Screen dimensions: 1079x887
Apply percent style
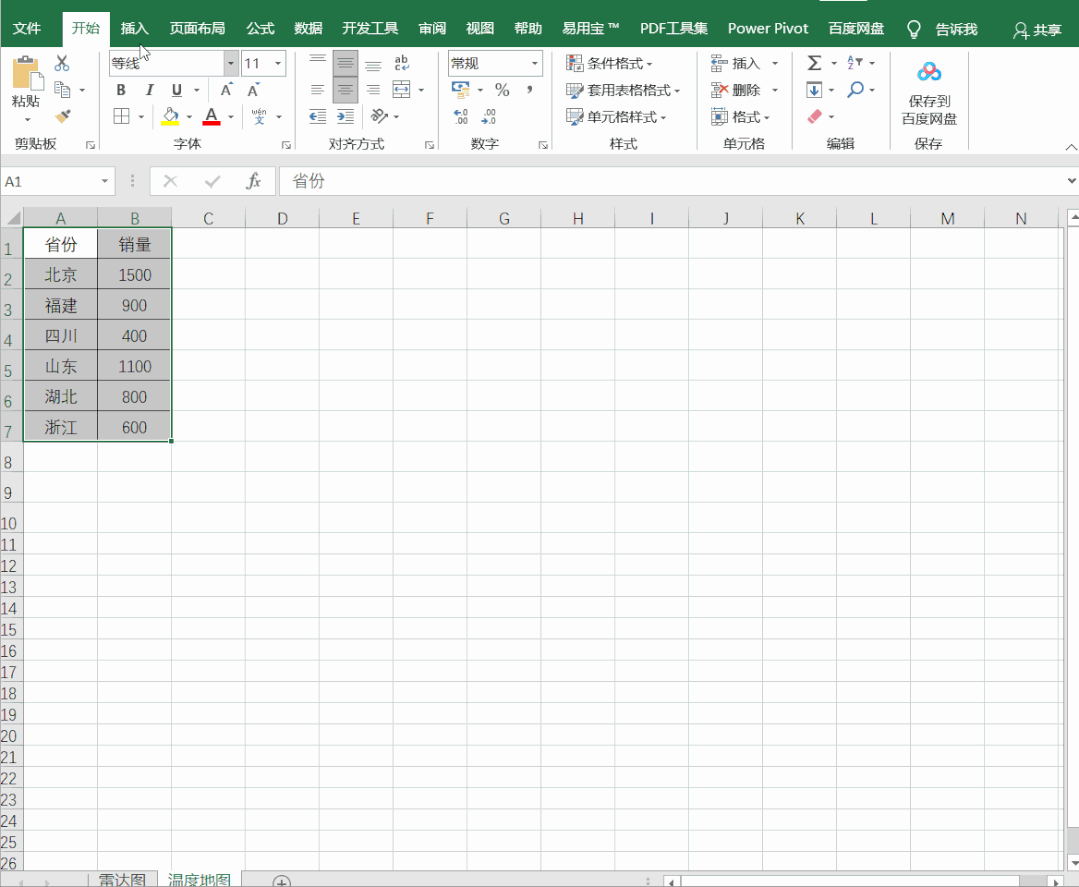click(x=502, y=89)
